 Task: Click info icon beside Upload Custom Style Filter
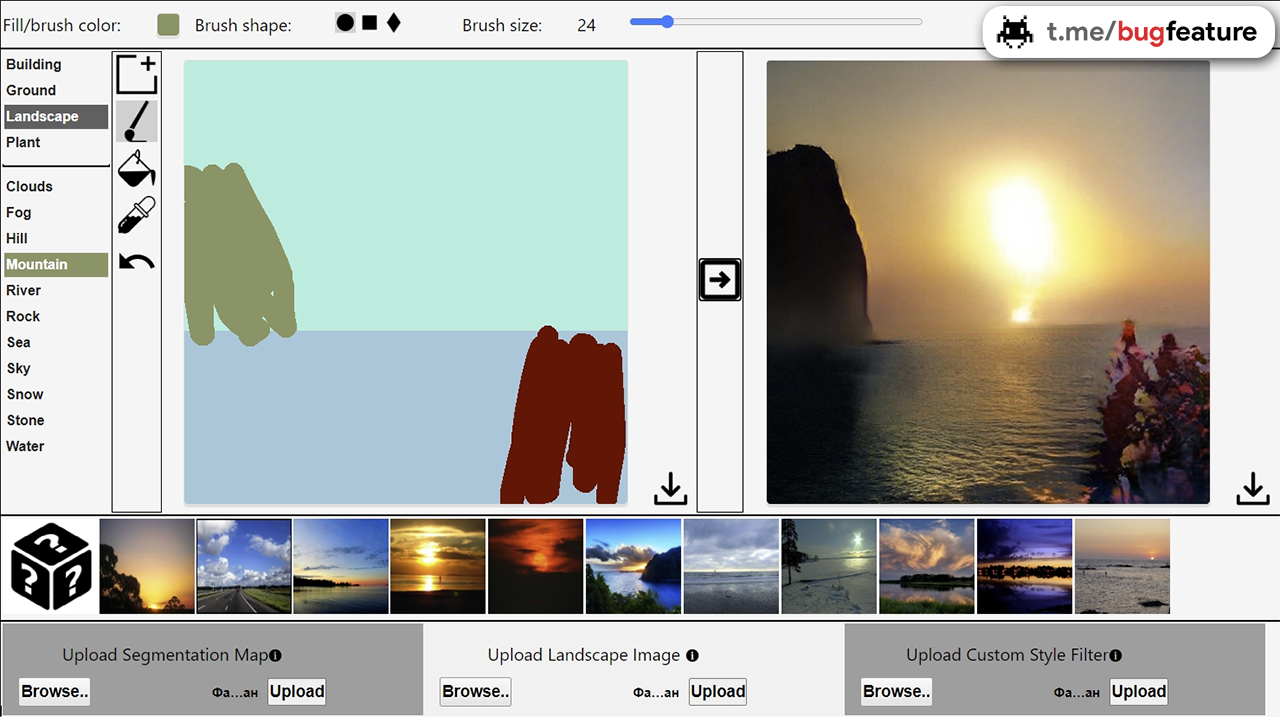pyautogui.click(x=1115, y=656)
